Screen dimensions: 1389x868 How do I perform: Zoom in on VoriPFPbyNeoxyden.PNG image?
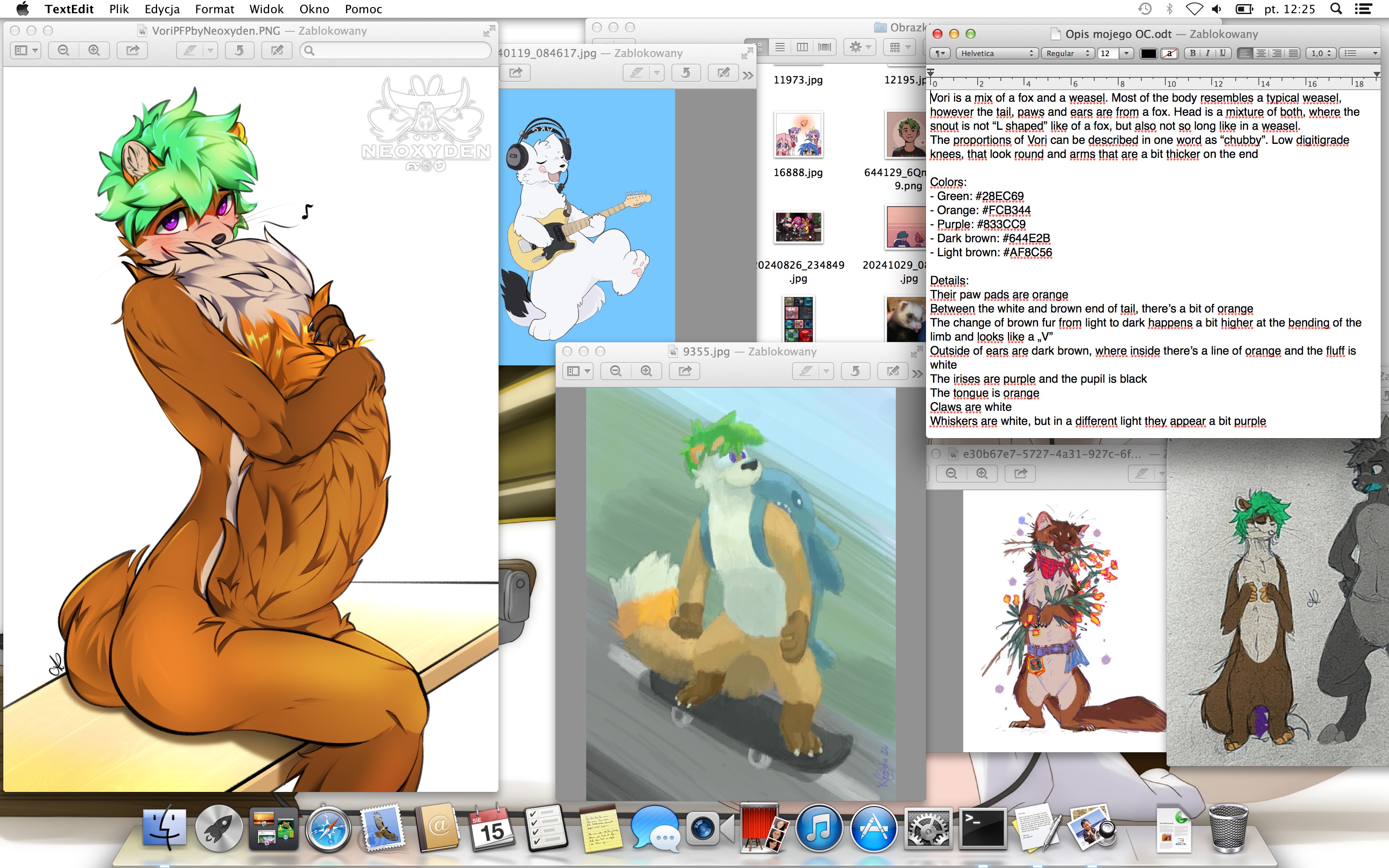tap(94, 50)
